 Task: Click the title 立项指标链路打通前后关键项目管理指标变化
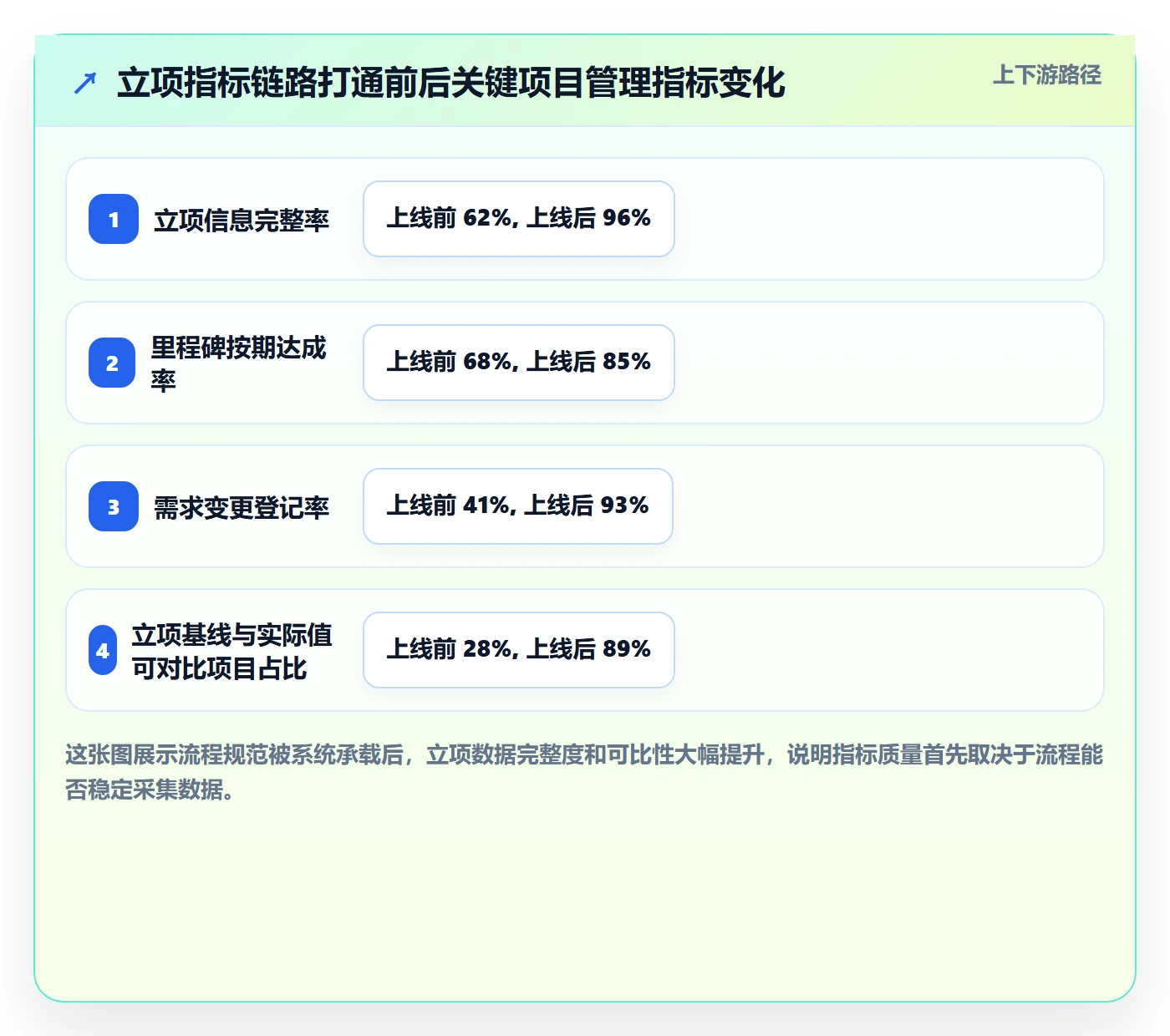click(451, 83)
